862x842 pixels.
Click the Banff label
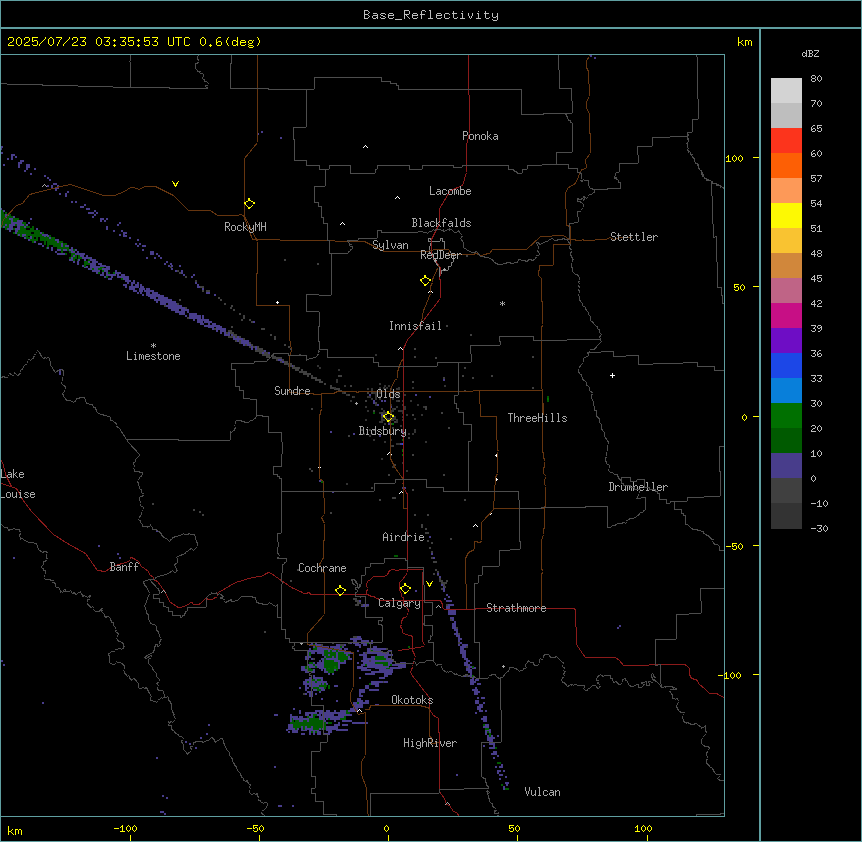[x=124, y=567]
